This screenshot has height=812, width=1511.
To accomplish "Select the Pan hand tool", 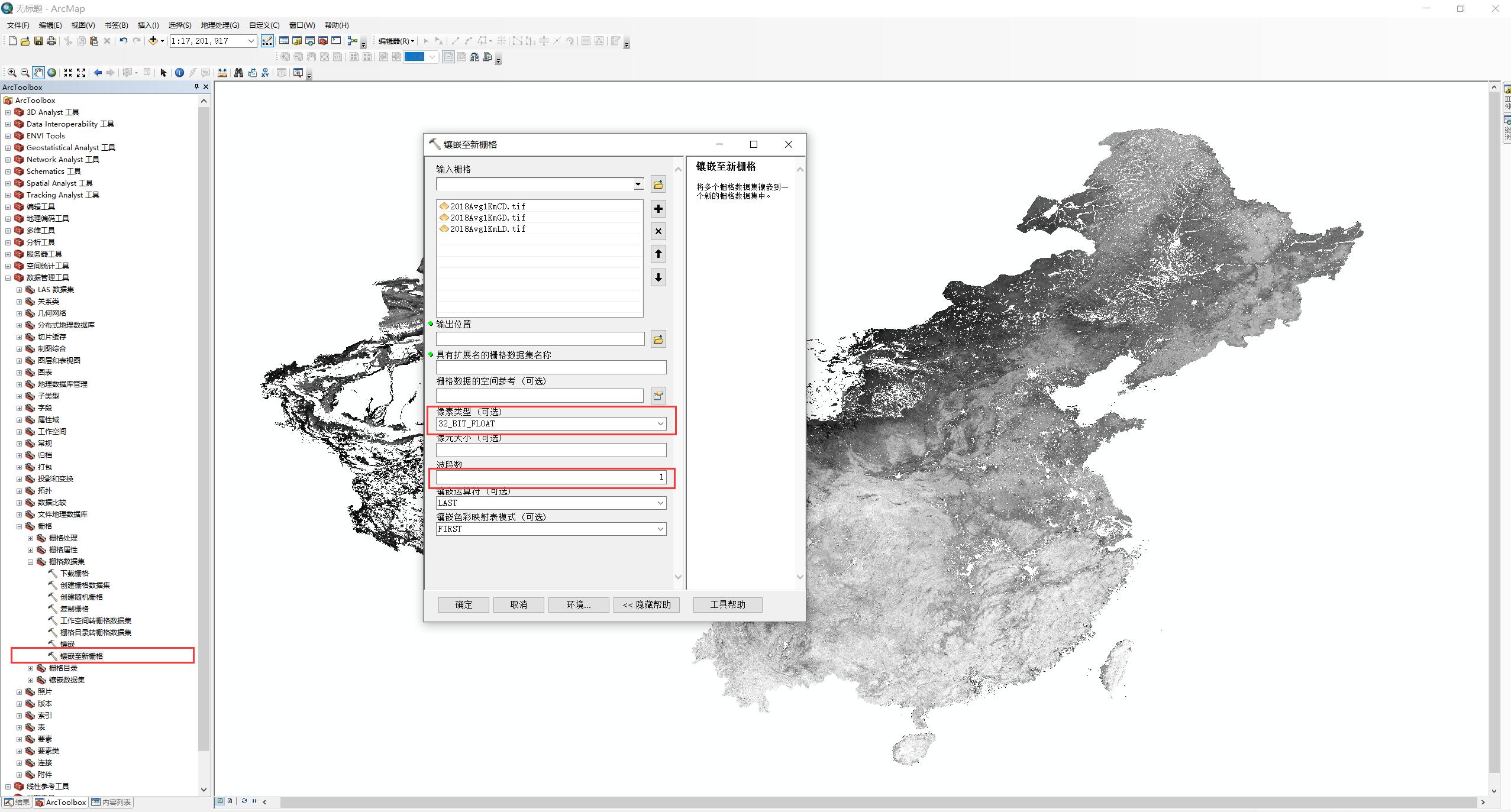I will (38, 73).
